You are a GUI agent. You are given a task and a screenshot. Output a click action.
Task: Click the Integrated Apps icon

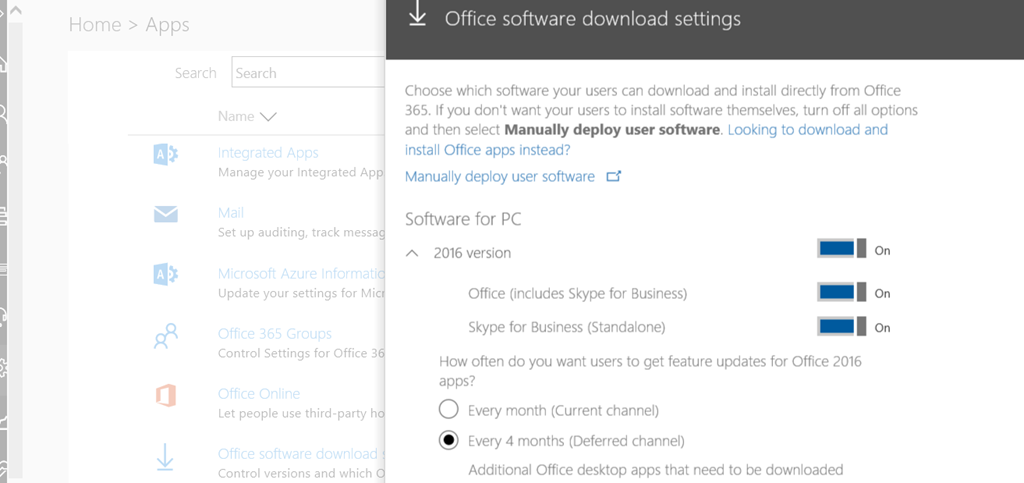tap(166, 154)
